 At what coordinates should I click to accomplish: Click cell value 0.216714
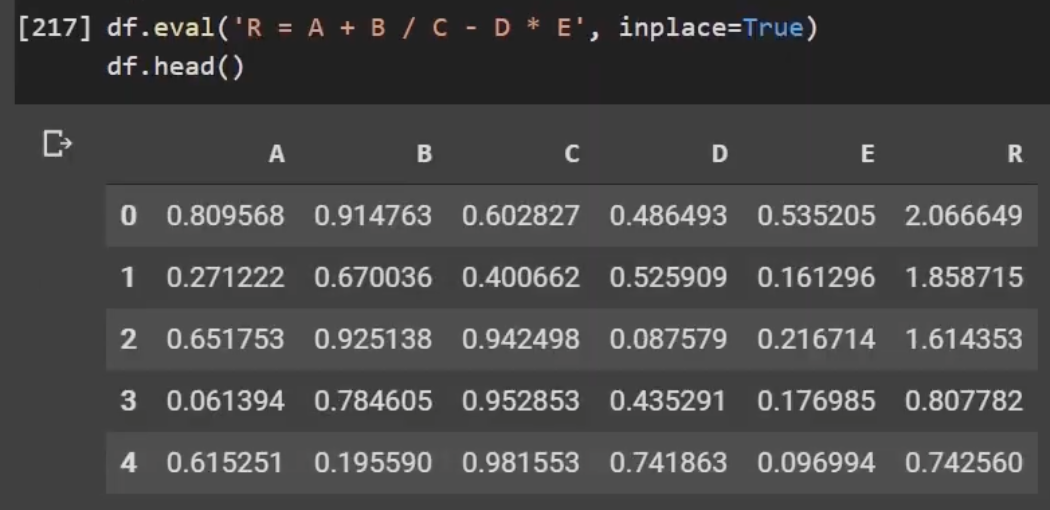click(816, 339)
